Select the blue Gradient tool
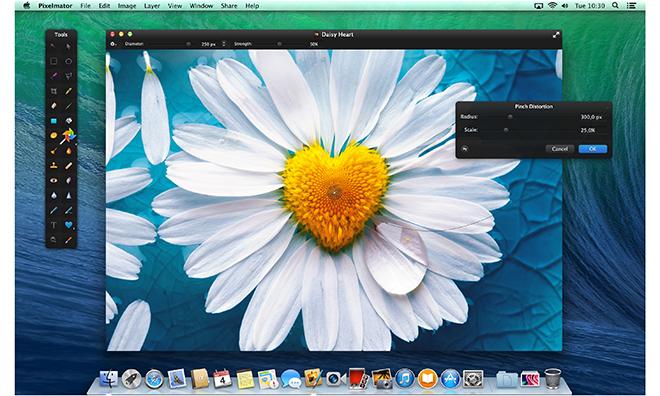660x396 pixels. pyautogui.click(x=54, y=121)
